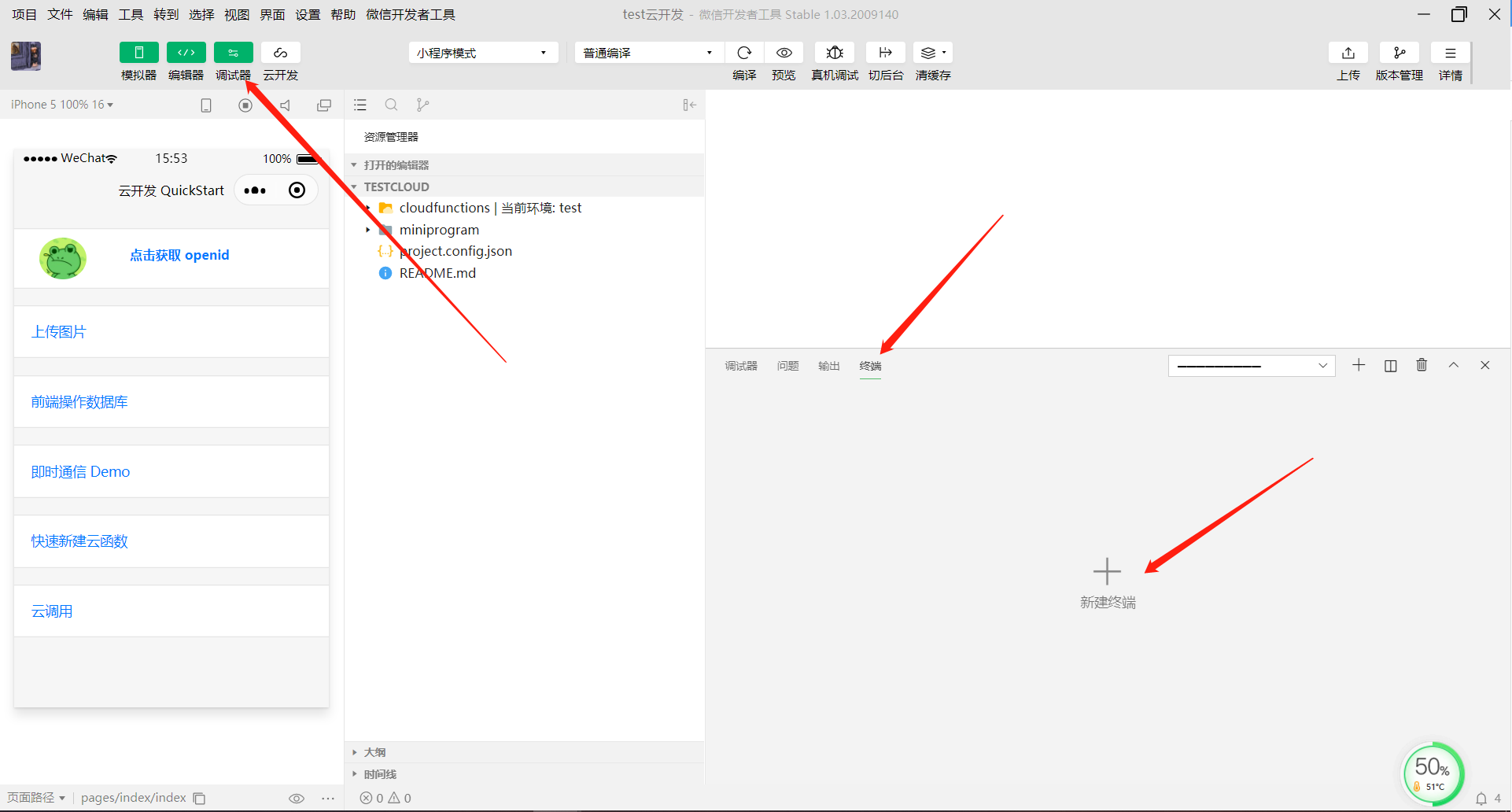
Task: Click the 即时通信 Demo link
Action: [x=80, y=471]
